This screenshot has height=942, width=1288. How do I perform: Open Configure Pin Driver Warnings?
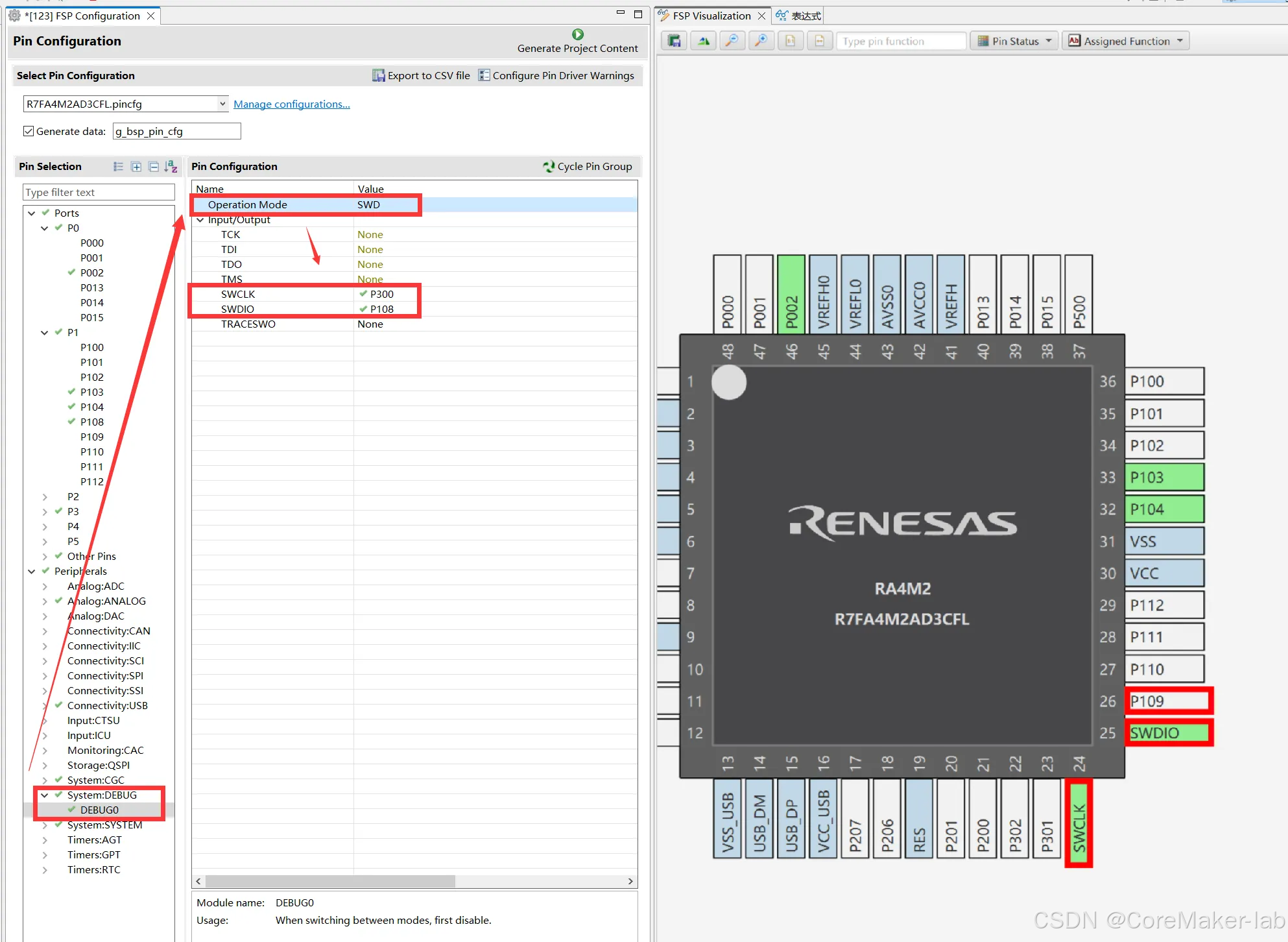tap(556, 75)
